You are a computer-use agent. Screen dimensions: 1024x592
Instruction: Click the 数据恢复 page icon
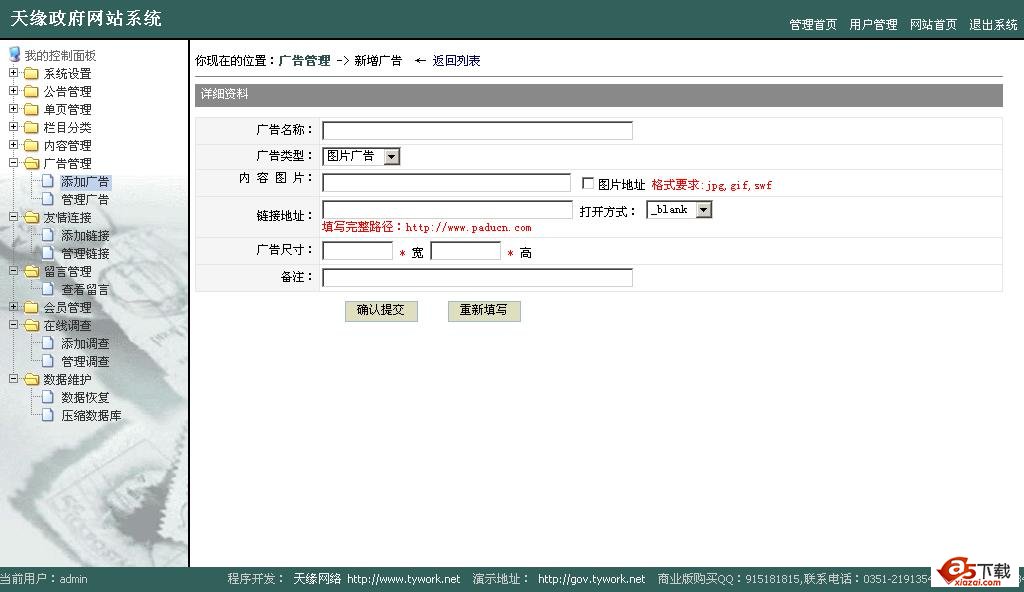click(x=48, y=398)
